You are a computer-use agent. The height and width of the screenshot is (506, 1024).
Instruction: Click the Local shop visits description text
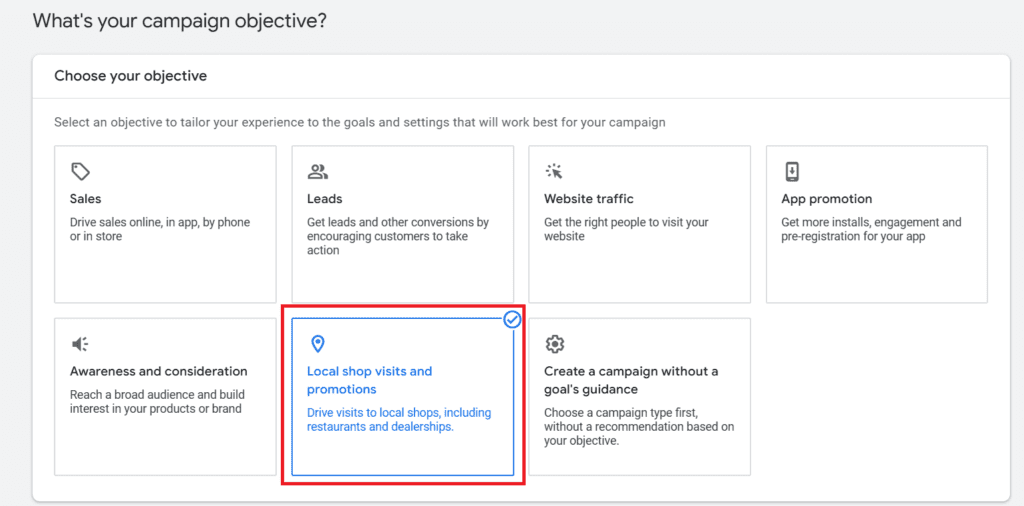(399, 420)
